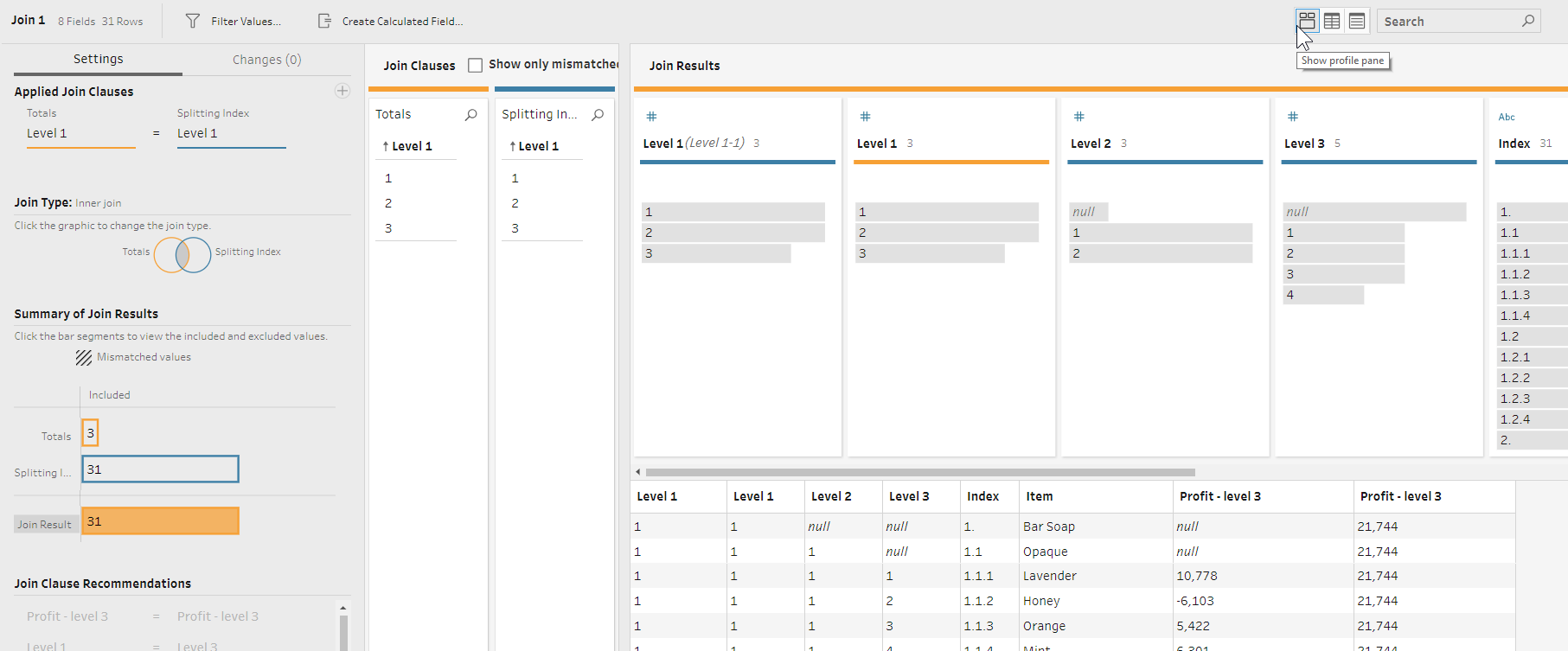Change join type via Venn diagram

[x=182, y=255]
